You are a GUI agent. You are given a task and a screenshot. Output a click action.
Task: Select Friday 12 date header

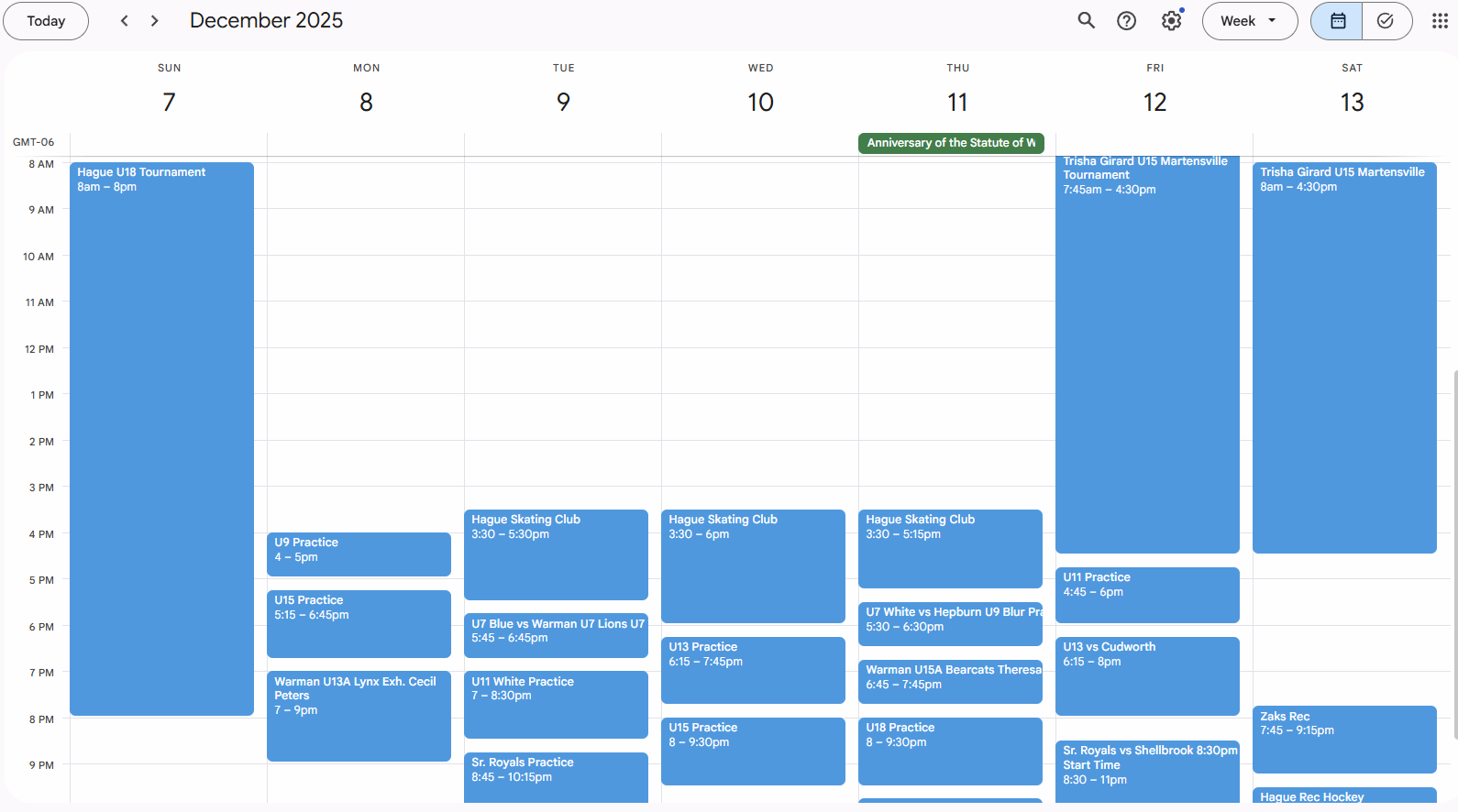coord(1154,102)
